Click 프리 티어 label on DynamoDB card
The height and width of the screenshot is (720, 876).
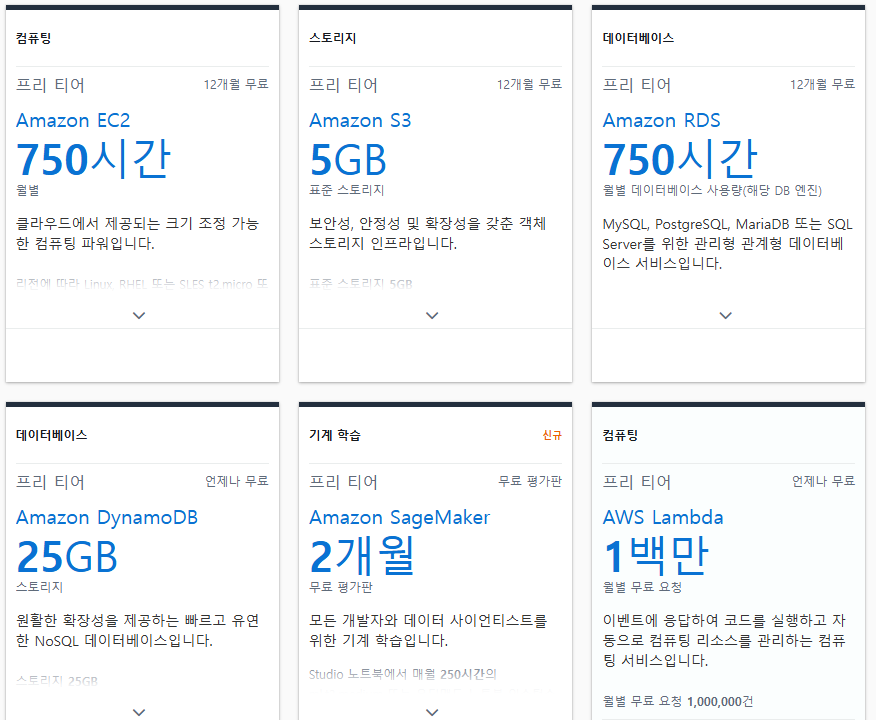50,482
